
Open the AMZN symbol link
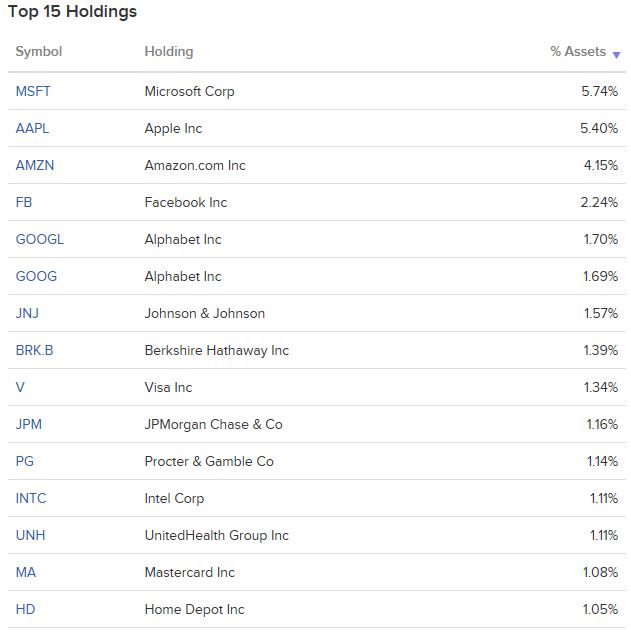click(35, 165)
